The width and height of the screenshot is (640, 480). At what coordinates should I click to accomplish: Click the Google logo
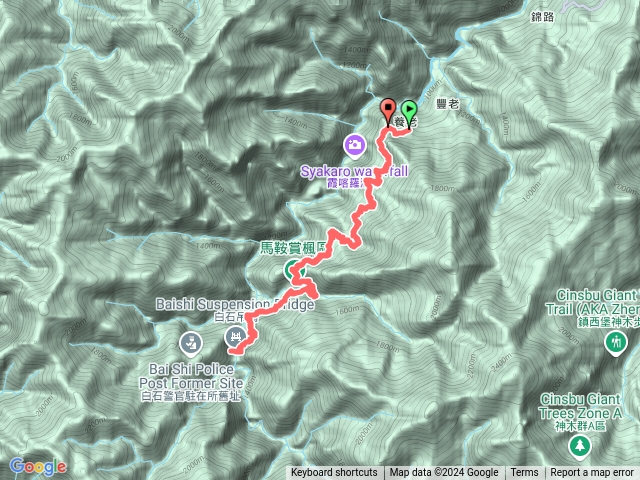(x=38, y=467)
